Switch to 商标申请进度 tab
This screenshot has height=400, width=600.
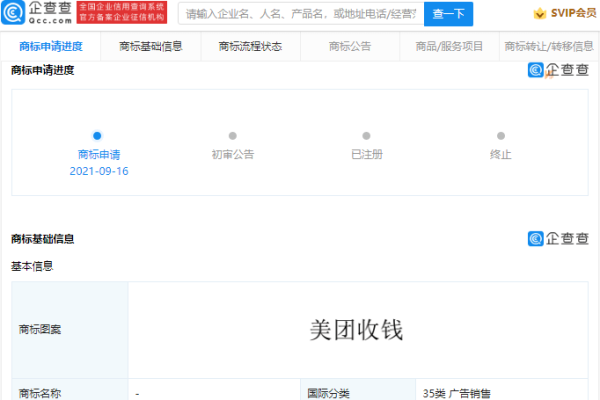tap(51, 46)
